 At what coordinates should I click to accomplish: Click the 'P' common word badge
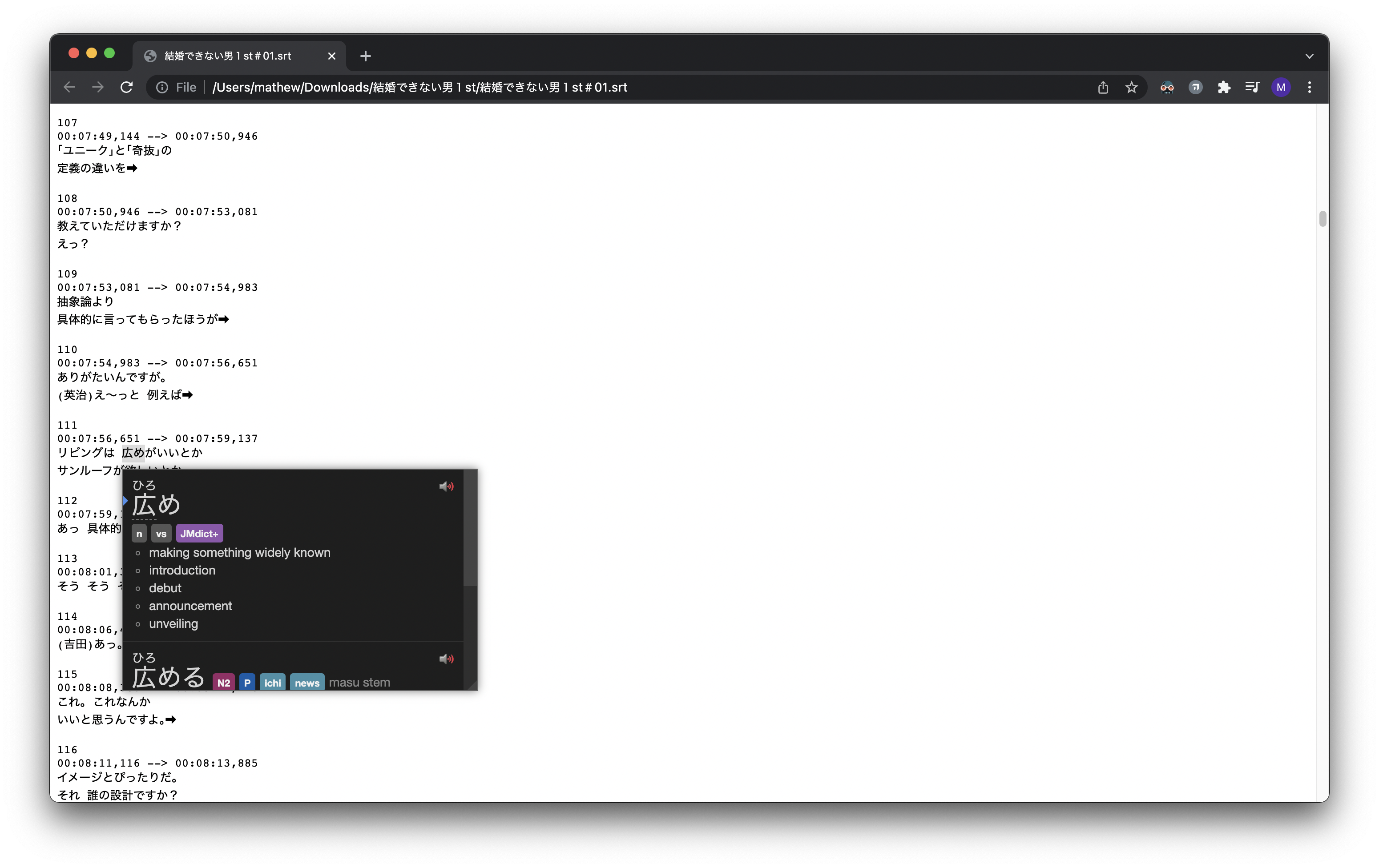[247, 682]
